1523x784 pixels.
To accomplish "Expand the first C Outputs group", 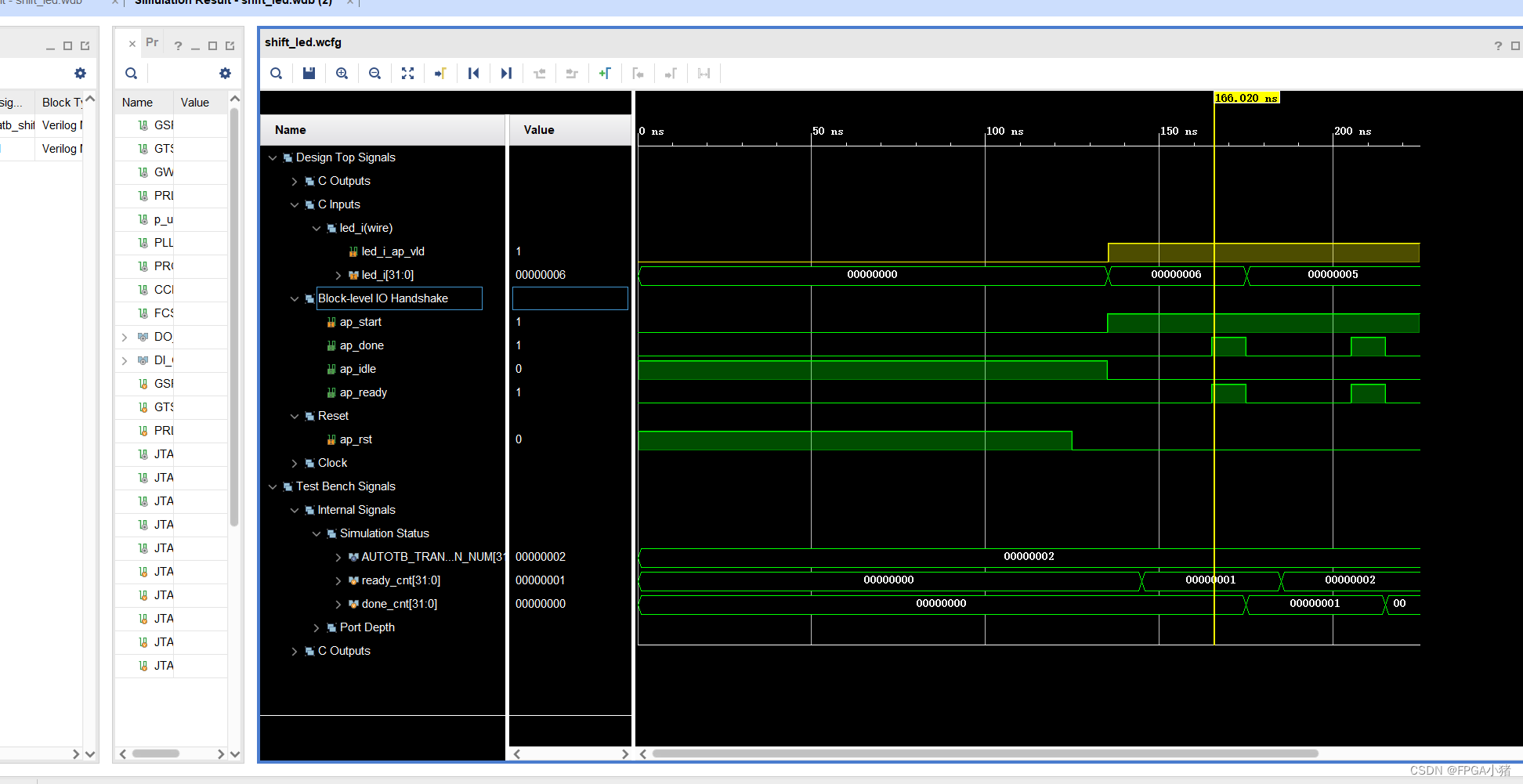I will (295, 181).
